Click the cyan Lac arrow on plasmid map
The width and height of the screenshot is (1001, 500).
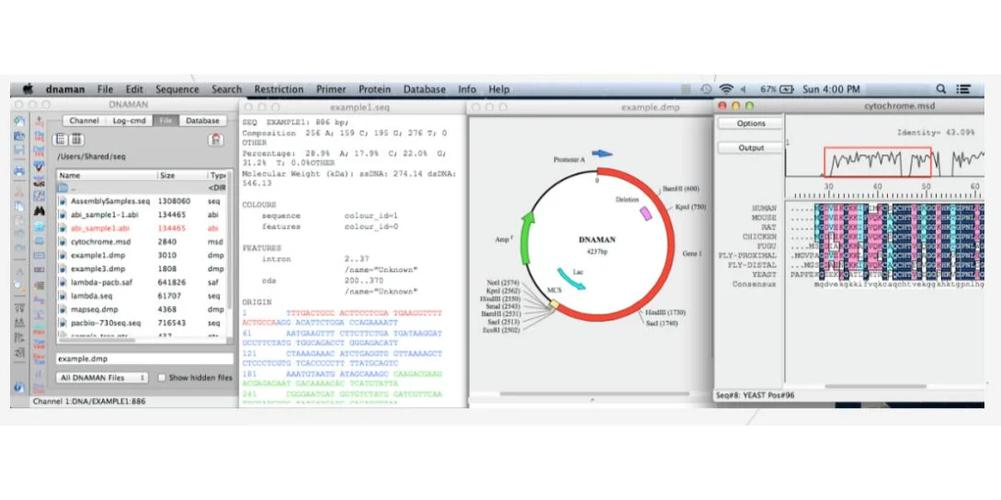click(x=570, y=278)
